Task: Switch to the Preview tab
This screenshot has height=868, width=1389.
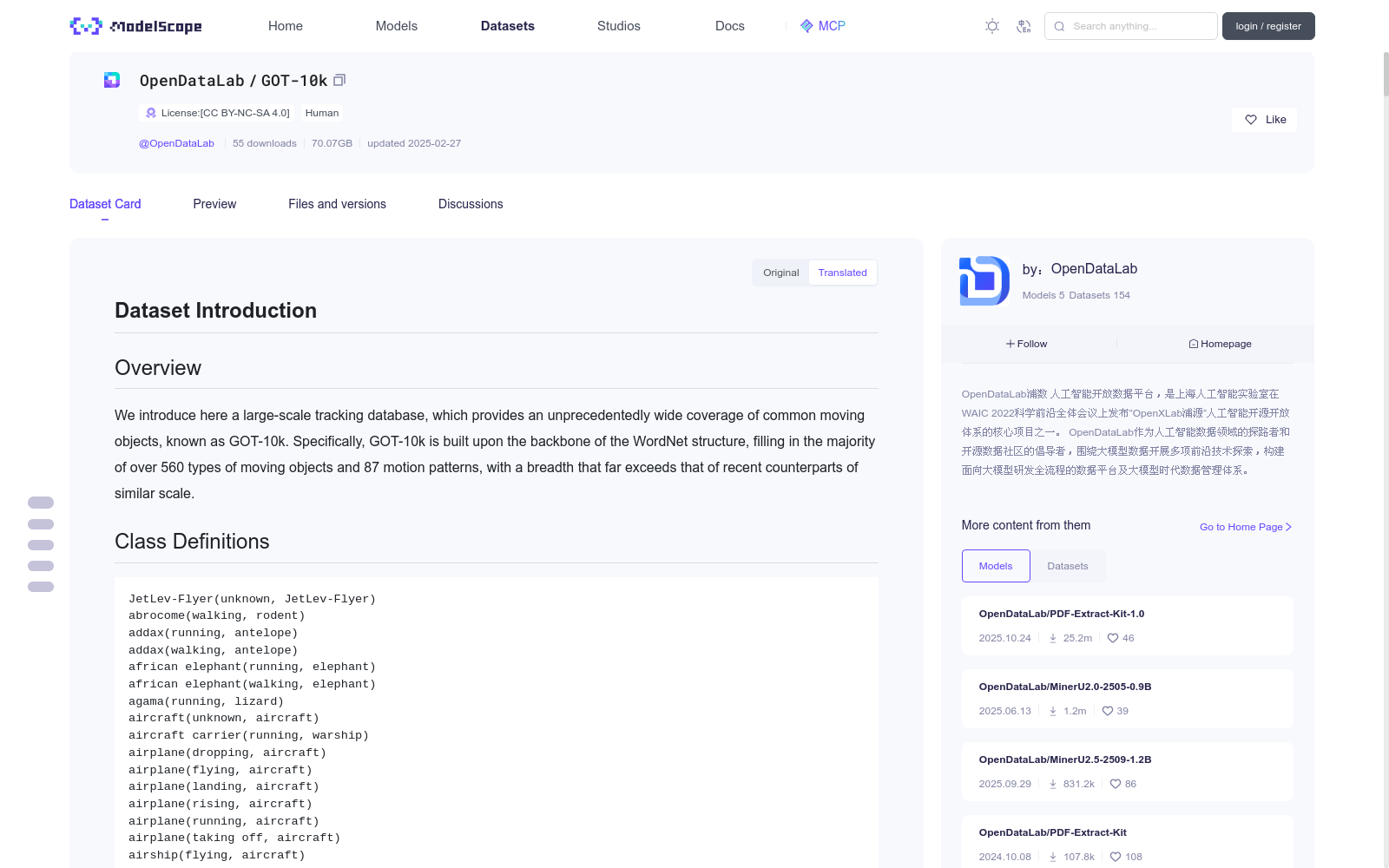Action: tap(214, 204)
